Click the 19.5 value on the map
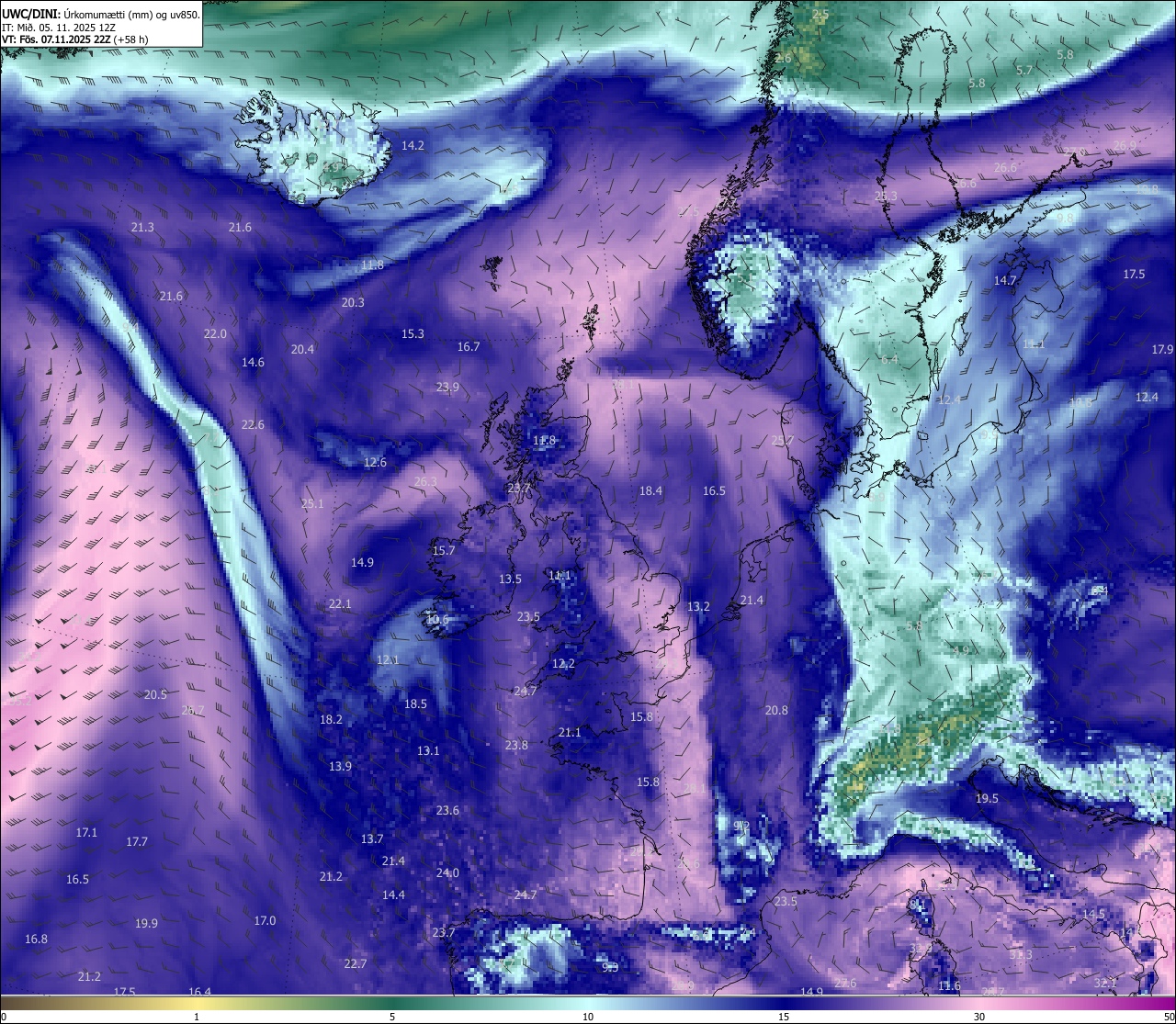 tap(986, 798)
